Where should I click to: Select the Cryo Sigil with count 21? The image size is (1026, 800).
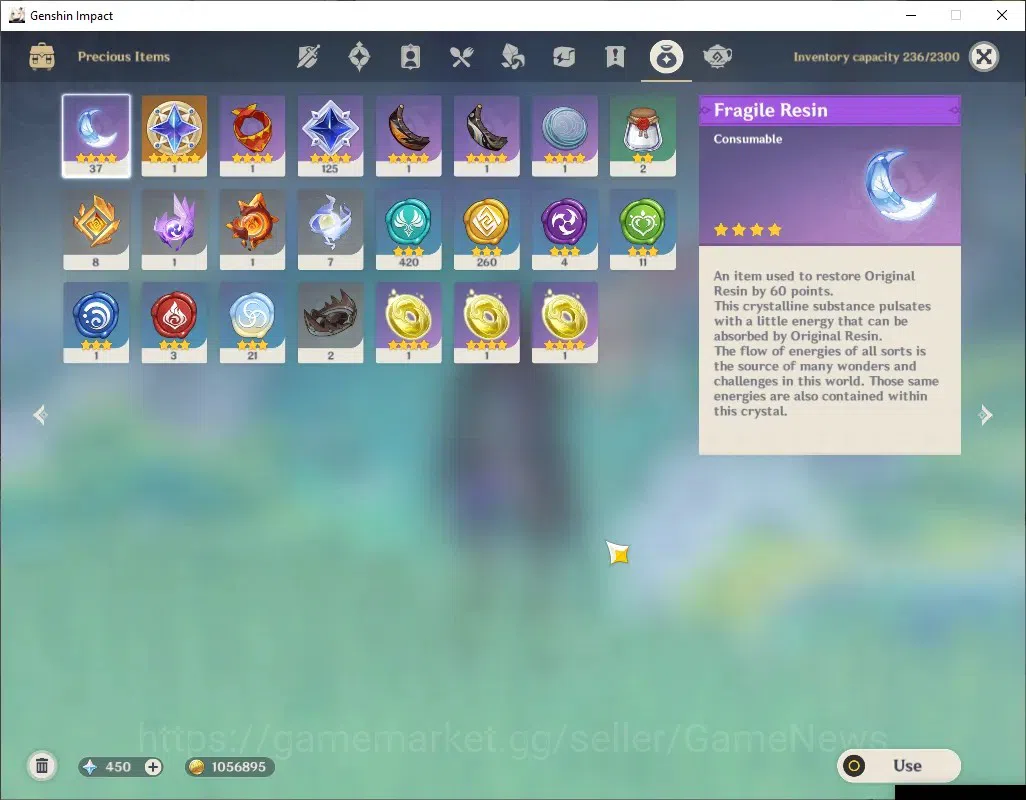pos(252,322)
